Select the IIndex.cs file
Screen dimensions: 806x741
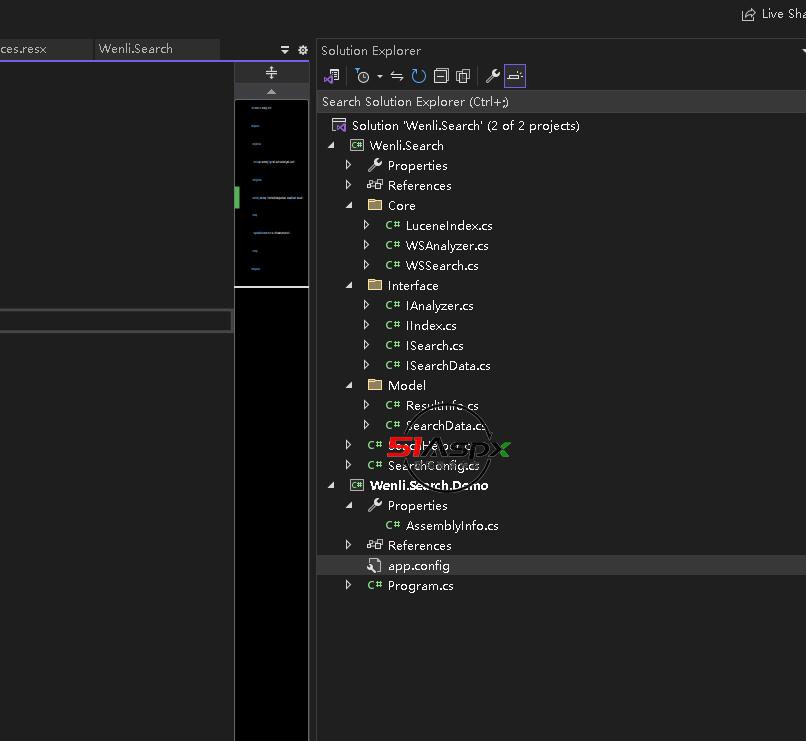click(431, 326)
